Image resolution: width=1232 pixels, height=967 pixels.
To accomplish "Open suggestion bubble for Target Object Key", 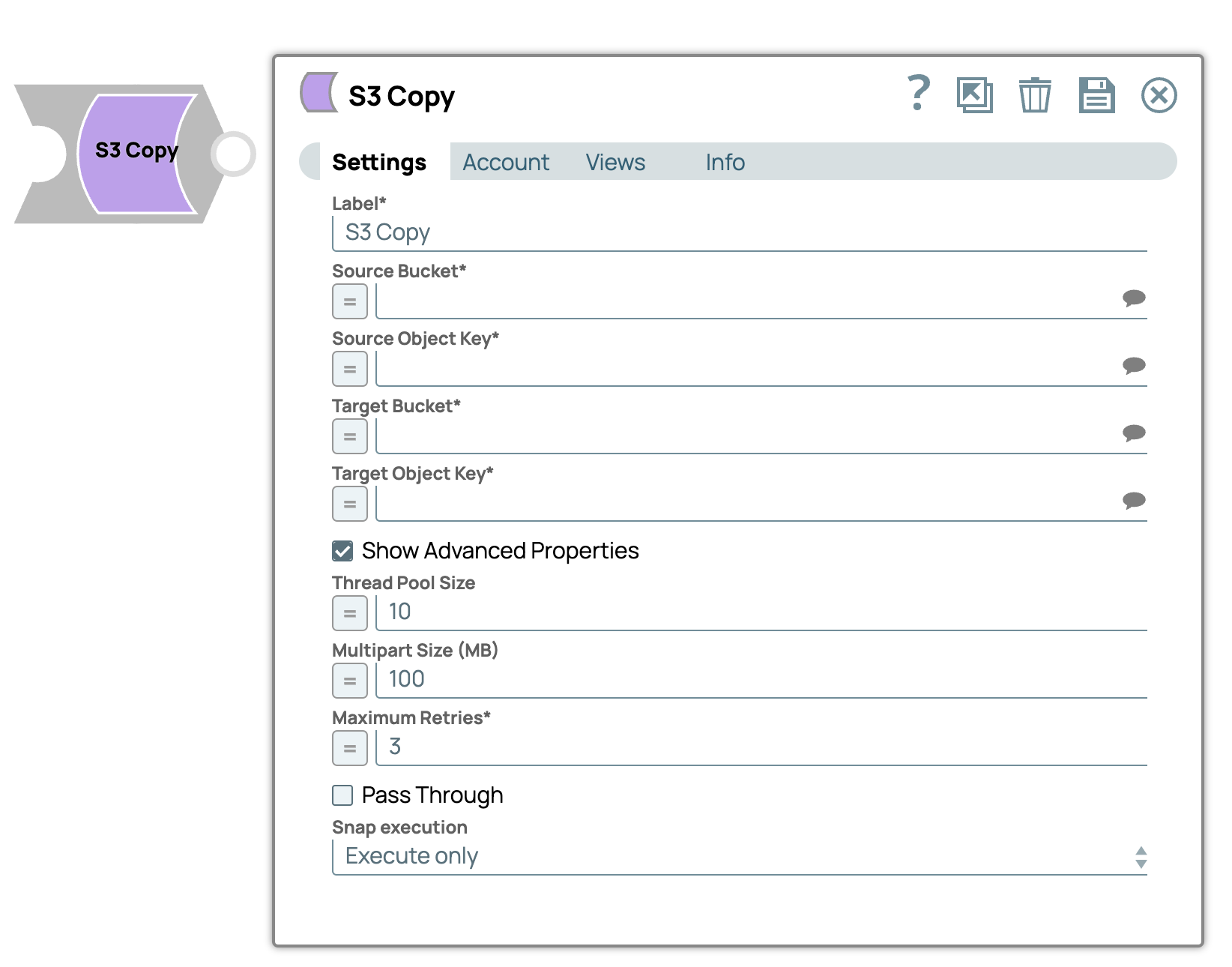I will pyautogui.click(x=1133, y=500).
